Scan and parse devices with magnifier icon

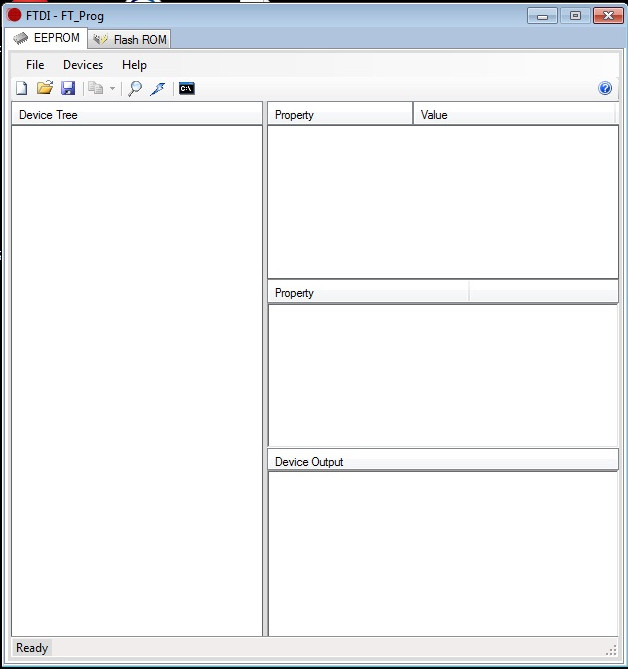point(135,88)
